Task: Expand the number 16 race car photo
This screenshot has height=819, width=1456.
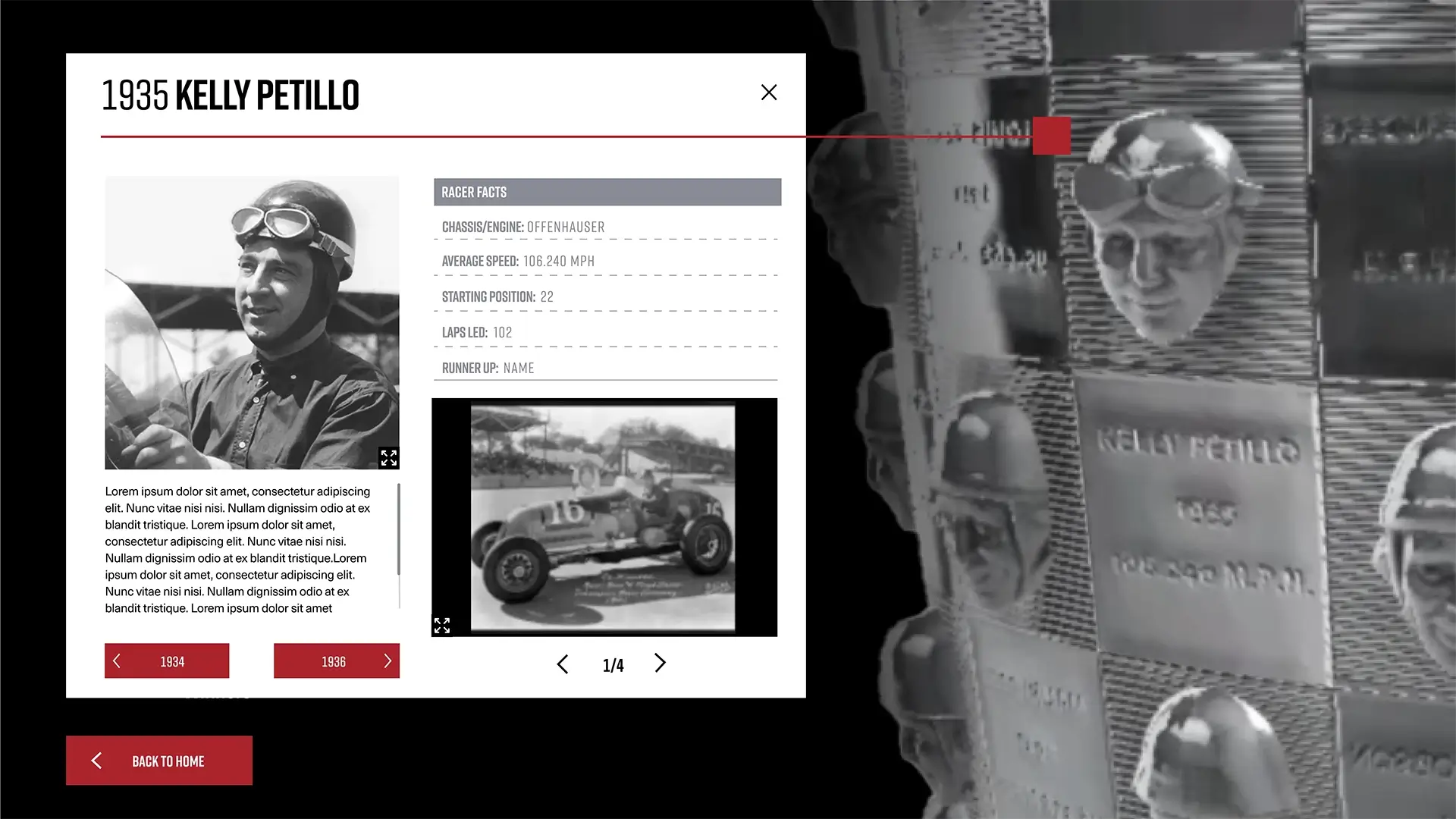Action: click(442, 626)
